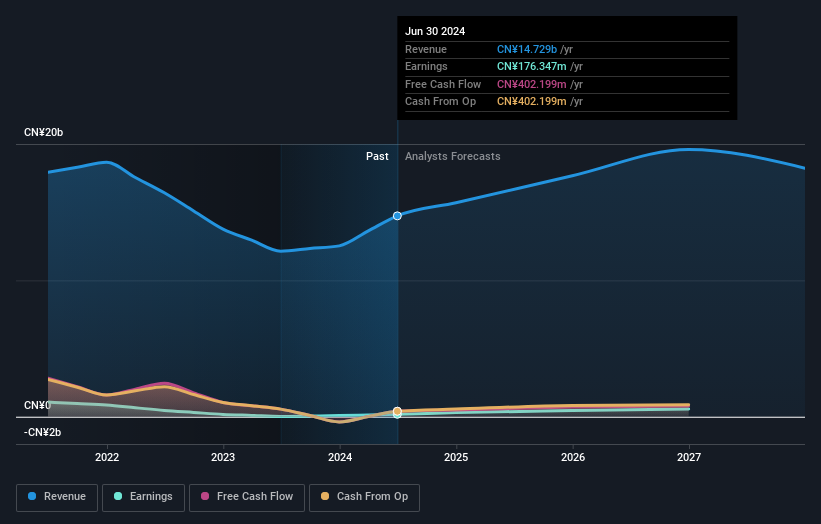Select the CN¥0 y-axis label
This screenshot has height=524, width=821.
(x=36, y=405)
